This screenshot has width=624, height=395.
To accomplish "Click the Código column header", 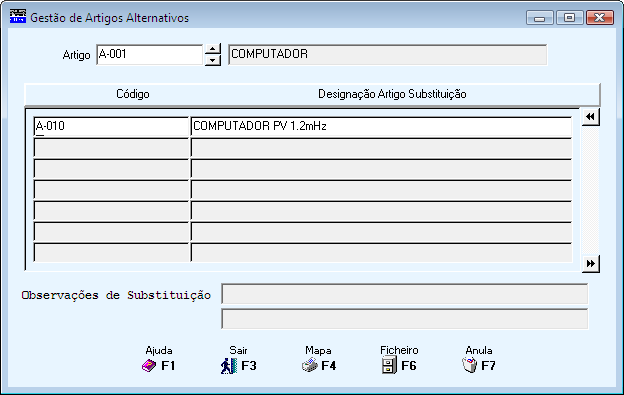I will coord(133,94).
